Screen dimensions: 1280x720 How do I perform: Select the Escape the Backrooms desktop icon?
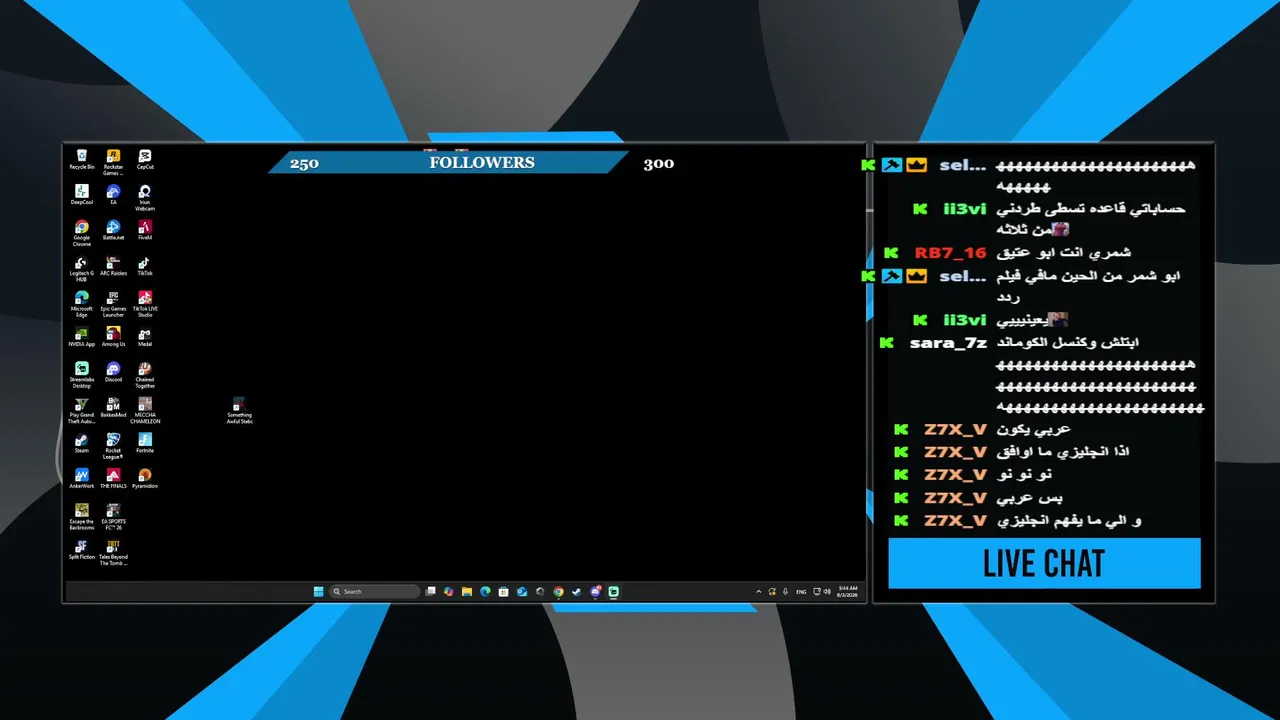pos(82,517)
